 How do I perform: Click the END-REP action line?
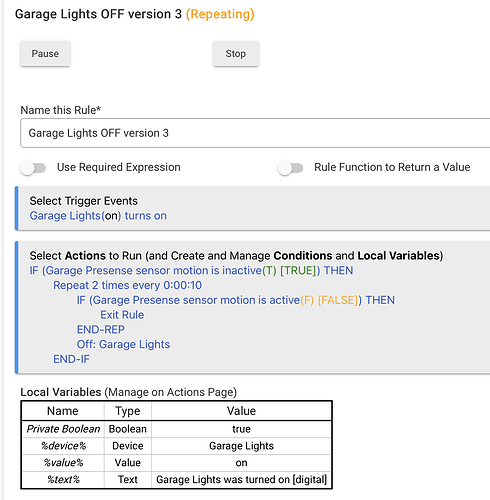[101, 329]
